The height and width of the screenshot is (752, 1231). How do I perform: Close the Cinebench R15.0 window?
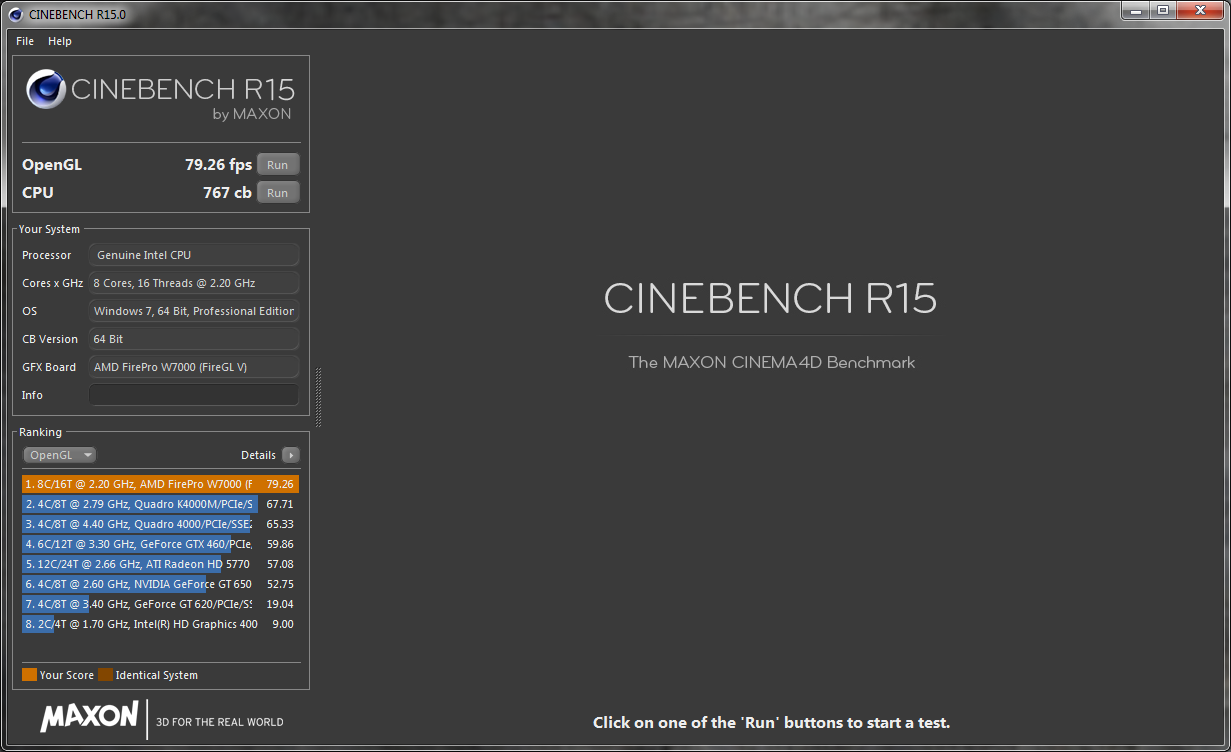coord(1200,11)
